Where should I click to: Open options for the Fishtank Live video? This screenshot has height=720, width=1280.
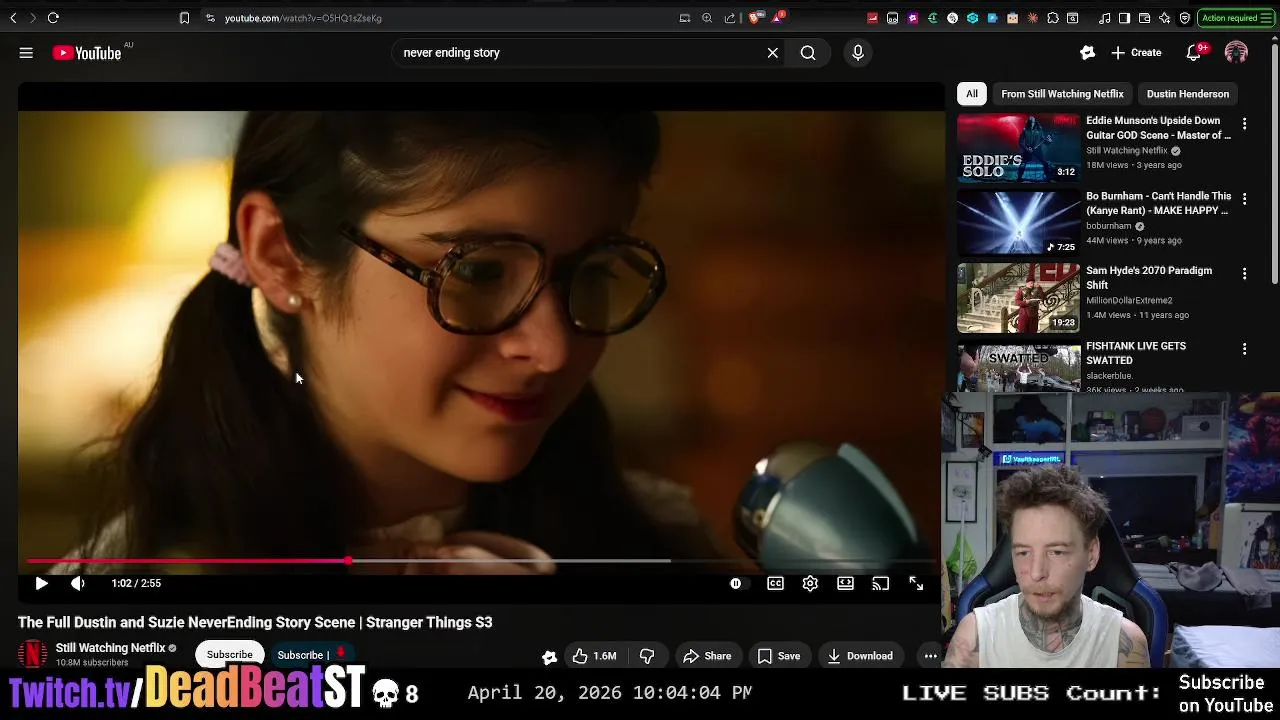(x=1244, y=349)
